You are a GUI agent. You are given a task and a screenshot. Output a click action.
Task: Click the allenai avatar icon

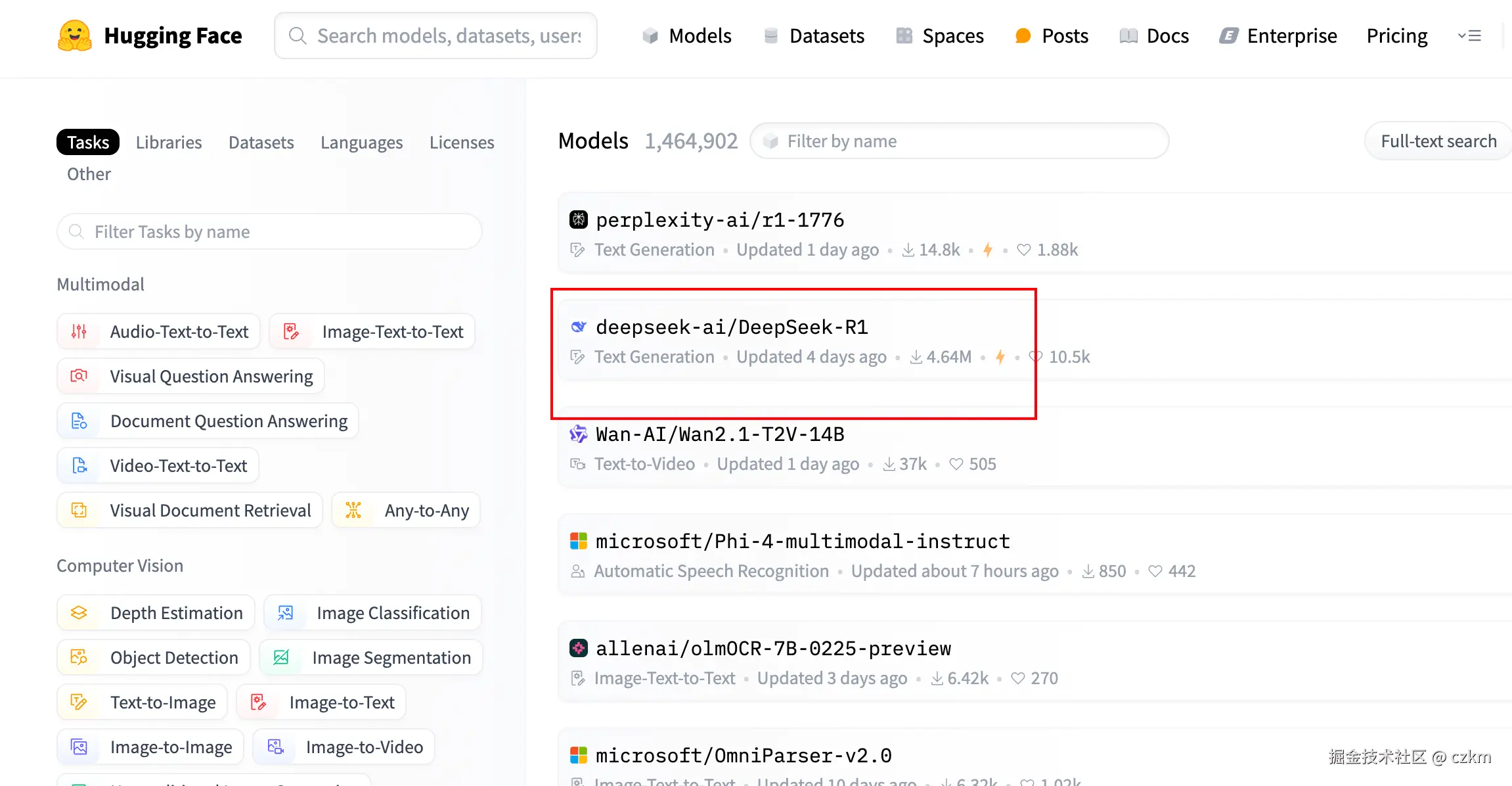pos(578,648)
